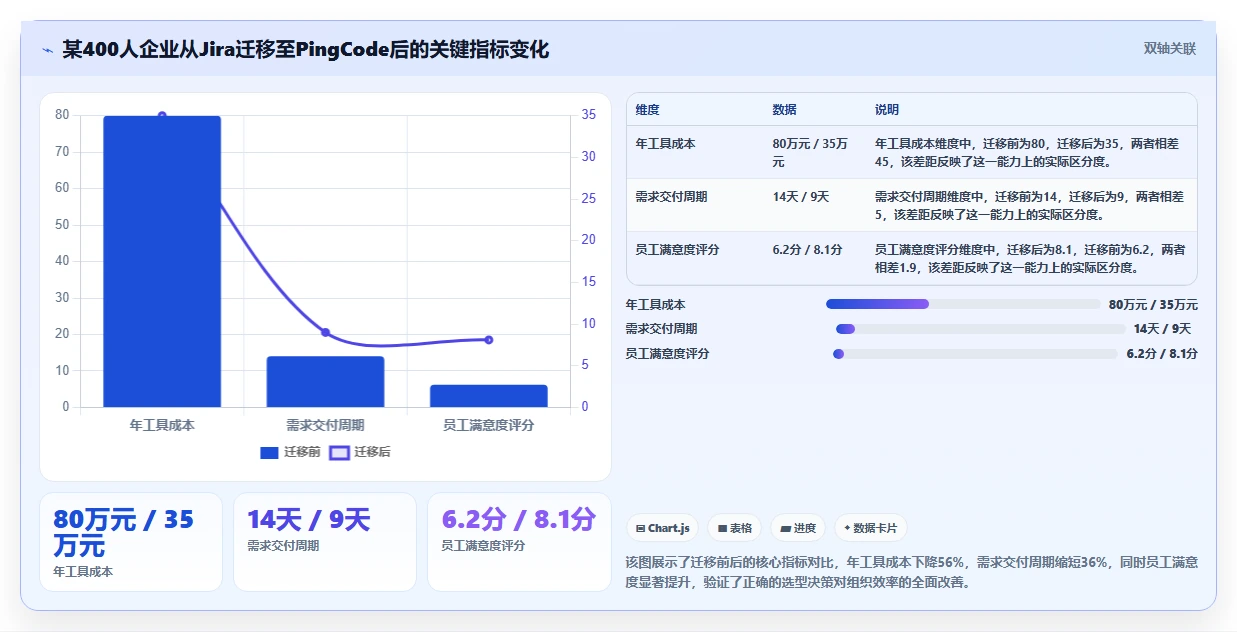The width and height of the screenshot is (1237, 632).
Task: Click the 数据 table column header
Action: (785, 110)
